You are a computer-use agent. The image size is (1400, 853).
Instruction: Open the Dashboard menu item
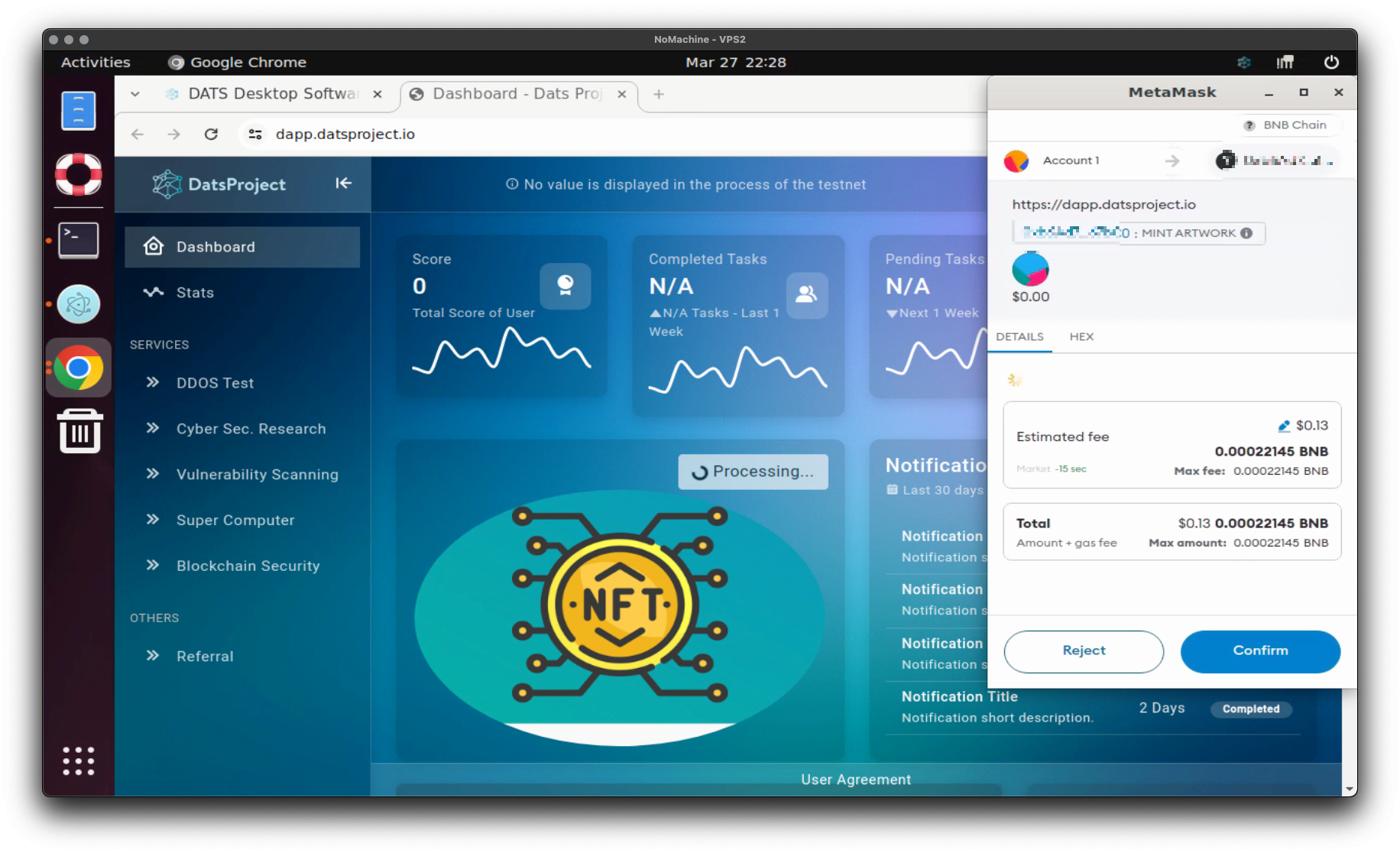point(241,247)
